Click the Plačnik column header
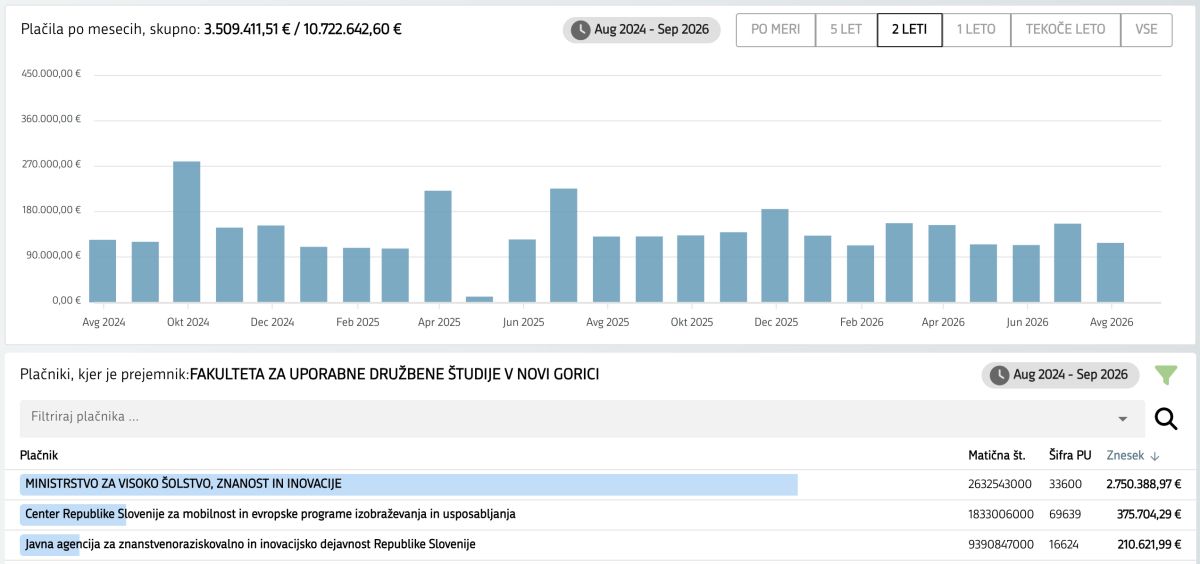 tap(39, 455)
